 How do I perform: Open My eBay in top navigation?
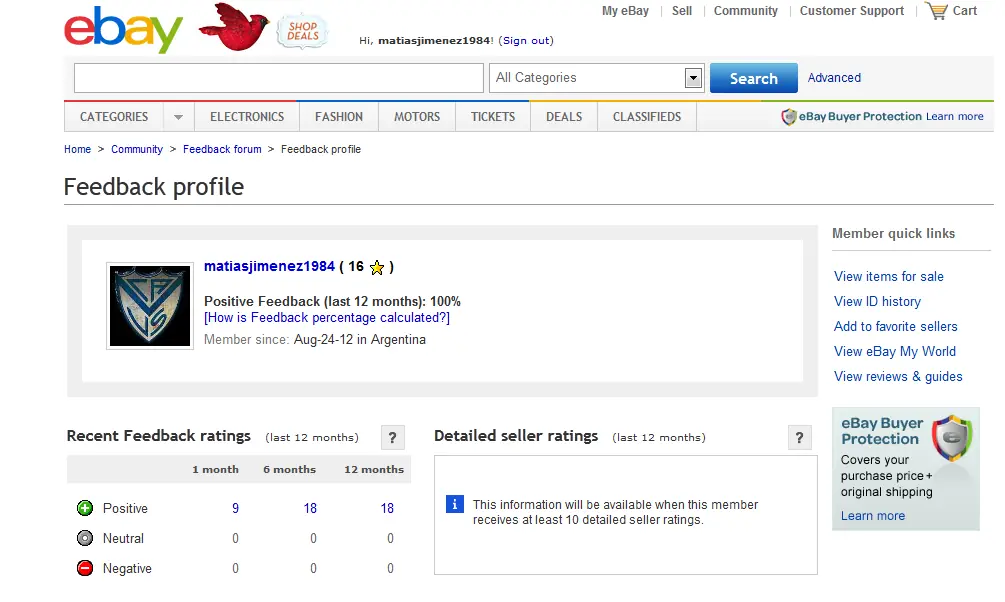(x=625, y=11)
